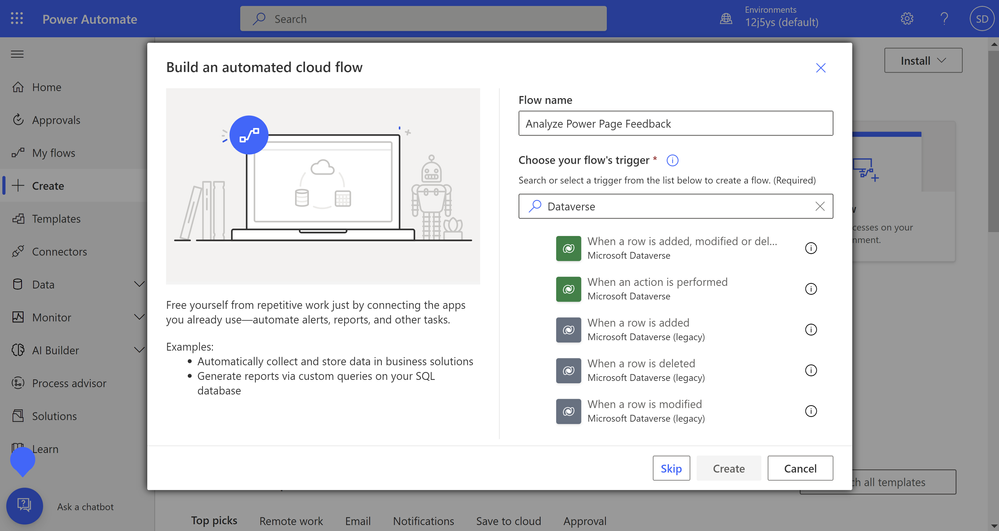Show info for row added, modified trigger

(x=810, y=248)
